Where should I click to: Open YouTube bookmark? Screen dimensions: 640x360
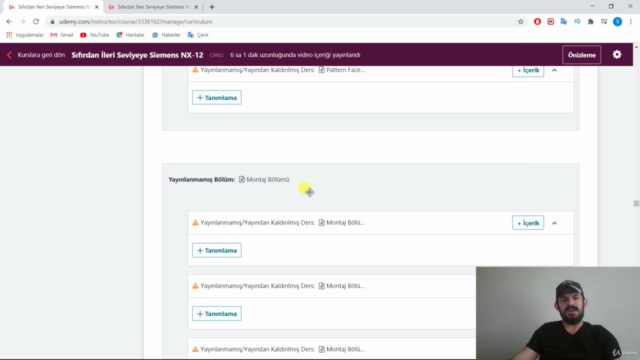(95, 35)
